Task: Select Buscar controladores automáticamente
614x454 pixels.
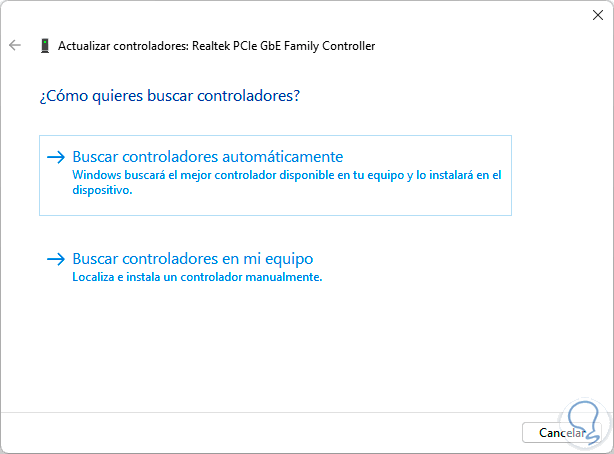Action: [x=207, y=157]
